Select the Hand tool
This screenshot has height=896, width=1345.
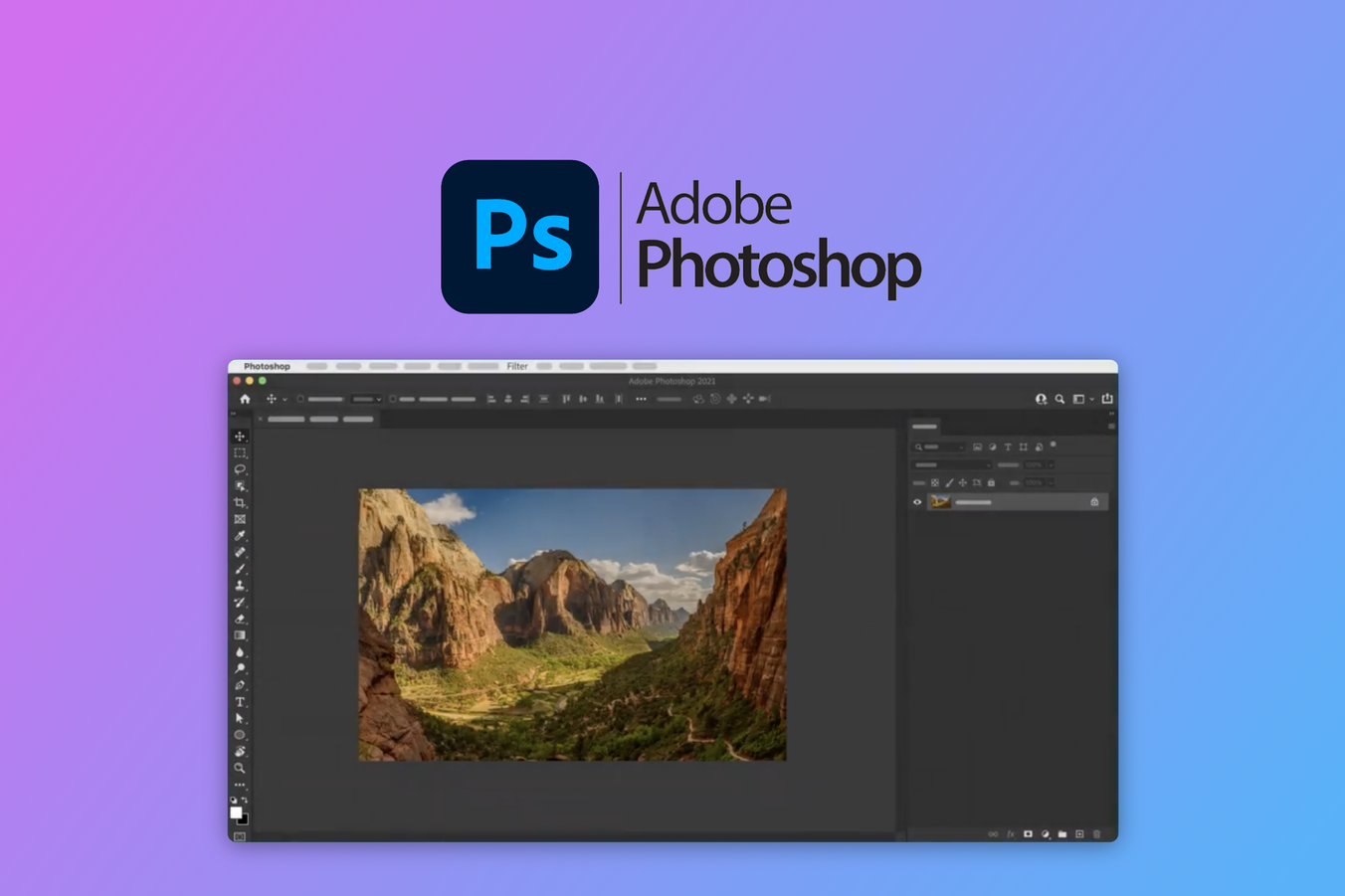tap(240, 752)
